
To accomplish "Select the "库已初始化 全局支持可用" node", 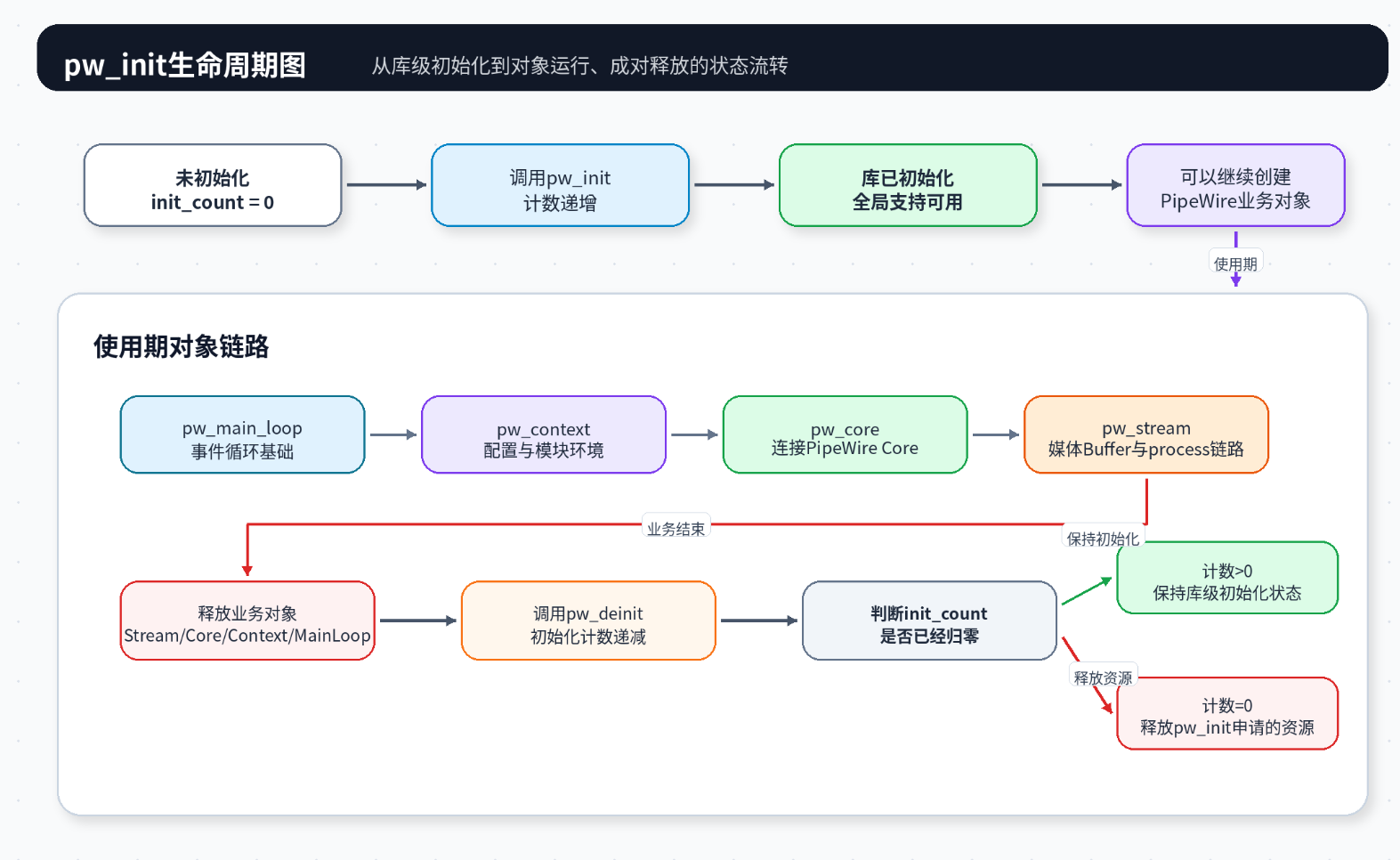I will tap(908, 185).
